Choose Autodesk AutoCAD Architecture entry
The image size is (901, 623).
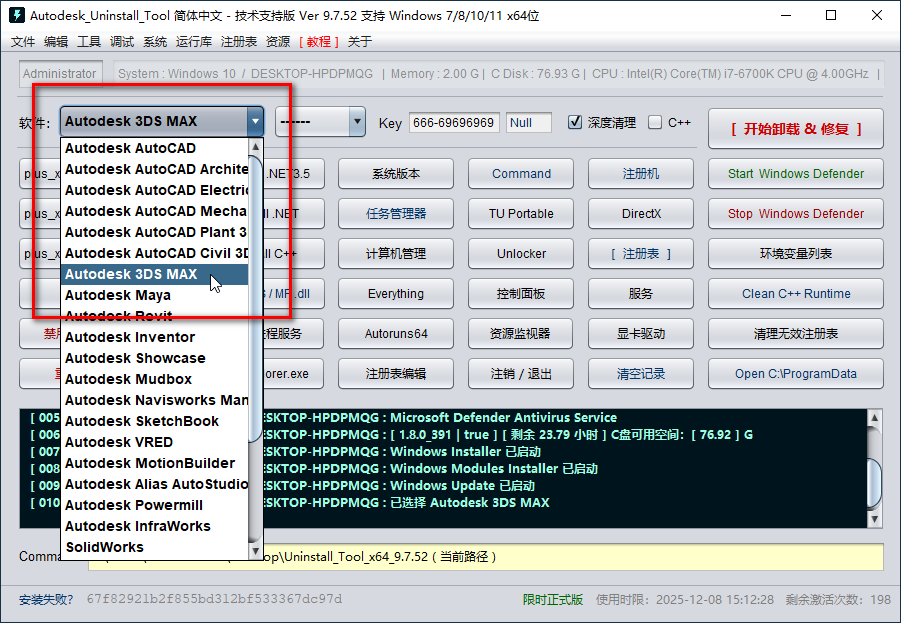pyautogui.click(x=155, y=169)
